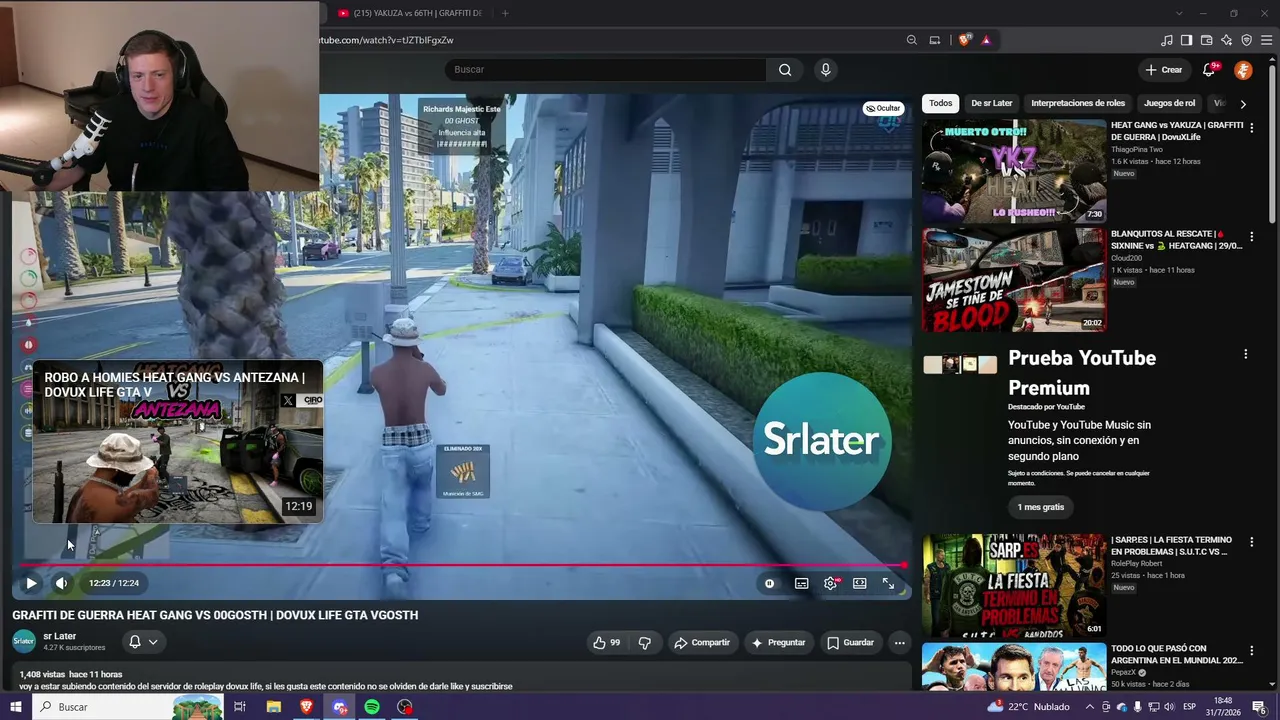This screenshot has width=1280, height=720.
Task: Open more actions menu beside Guardar
Action: tap(900, 643)
